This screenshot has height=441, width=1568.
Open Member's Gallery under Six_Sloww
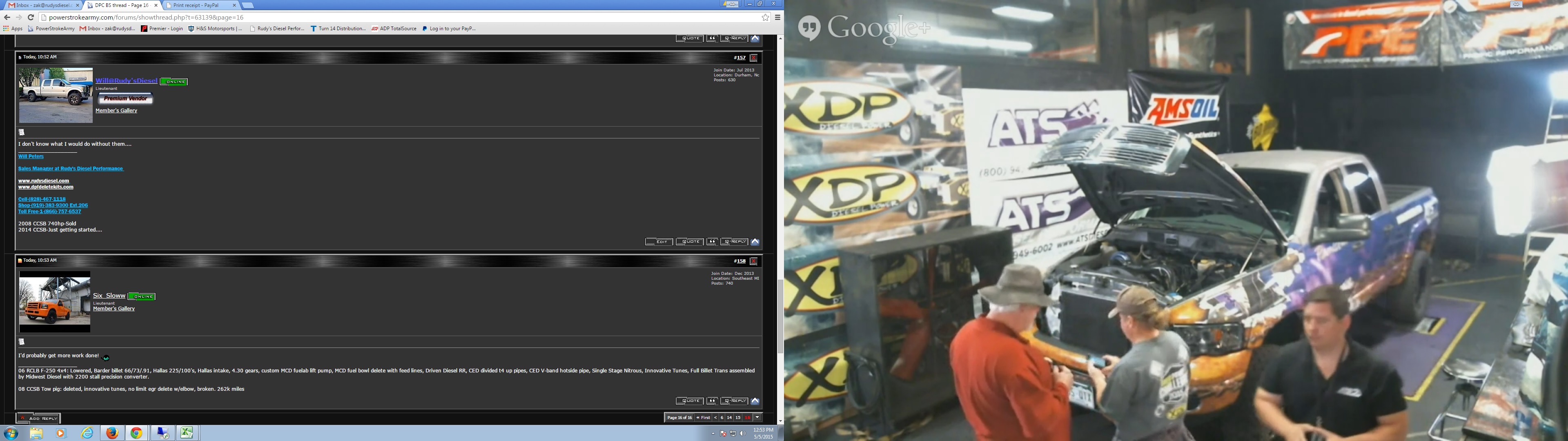114,309
